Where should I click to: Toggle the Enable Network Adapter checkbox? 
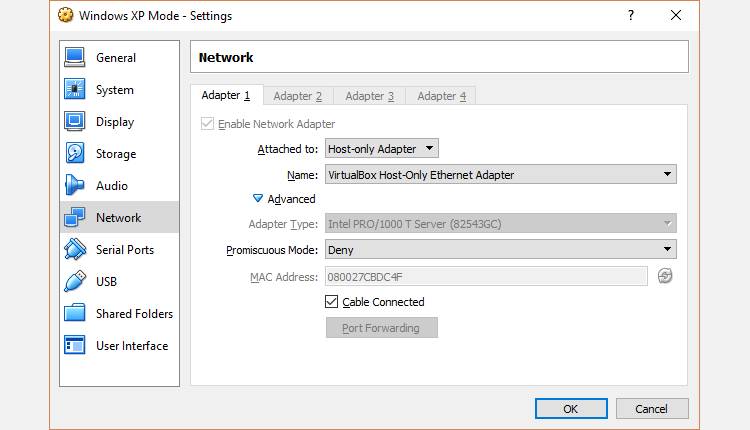coord(208,124)
